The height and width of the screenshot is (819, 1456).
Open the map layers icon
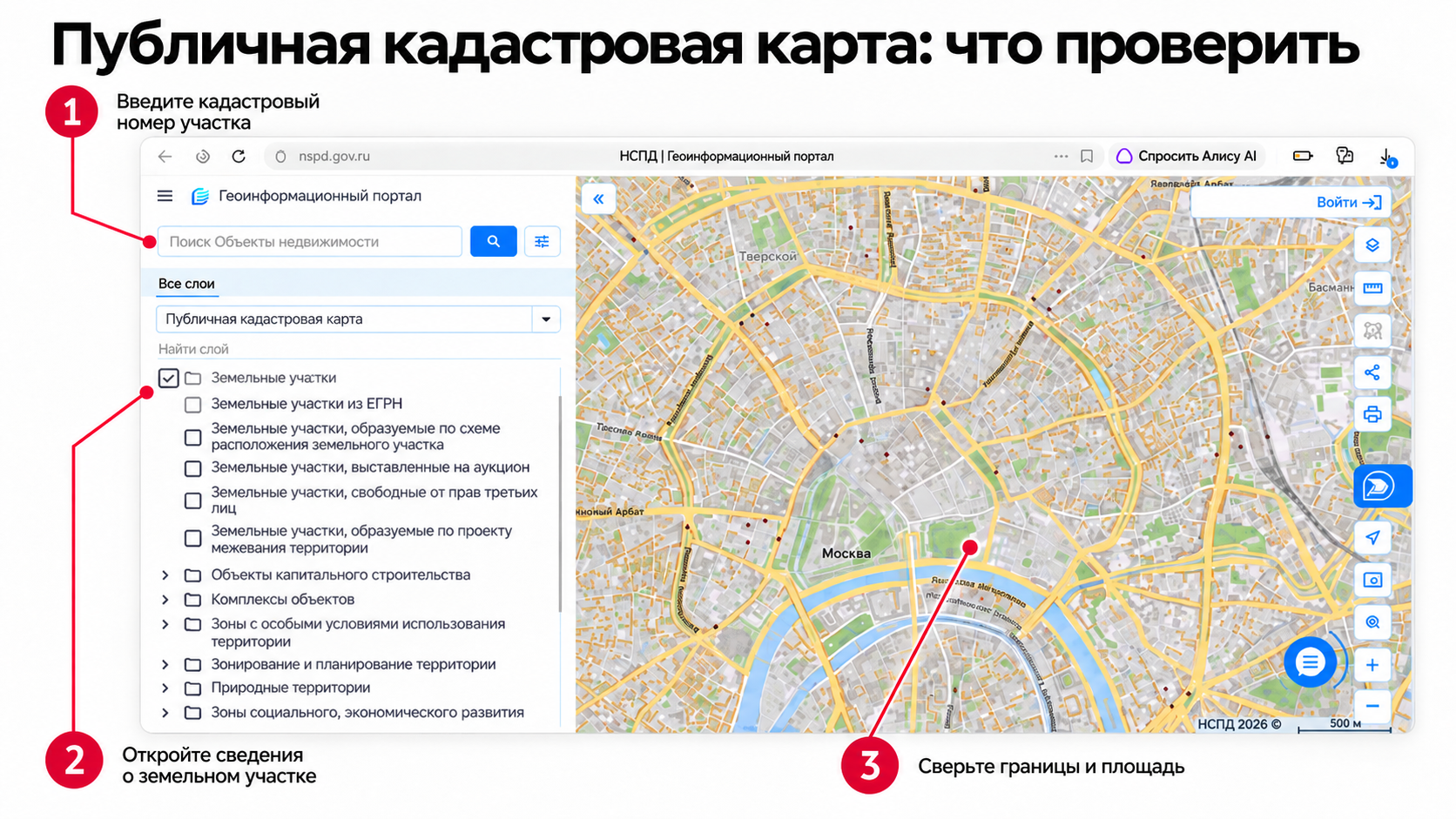pyautogui.click(x=1372, y=245)
